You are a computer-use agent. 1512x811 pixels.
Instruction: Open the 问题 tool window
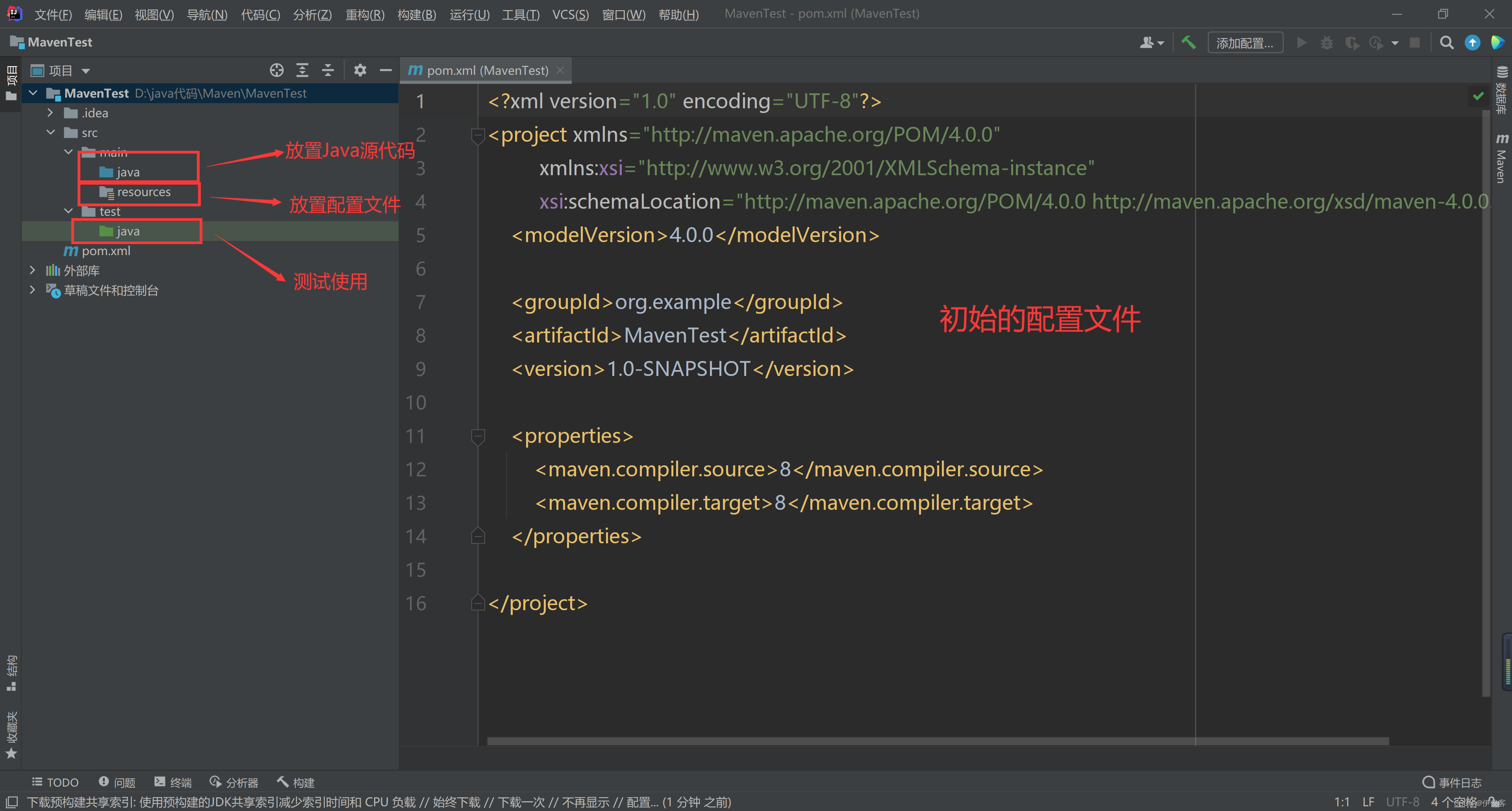point(117,782)
